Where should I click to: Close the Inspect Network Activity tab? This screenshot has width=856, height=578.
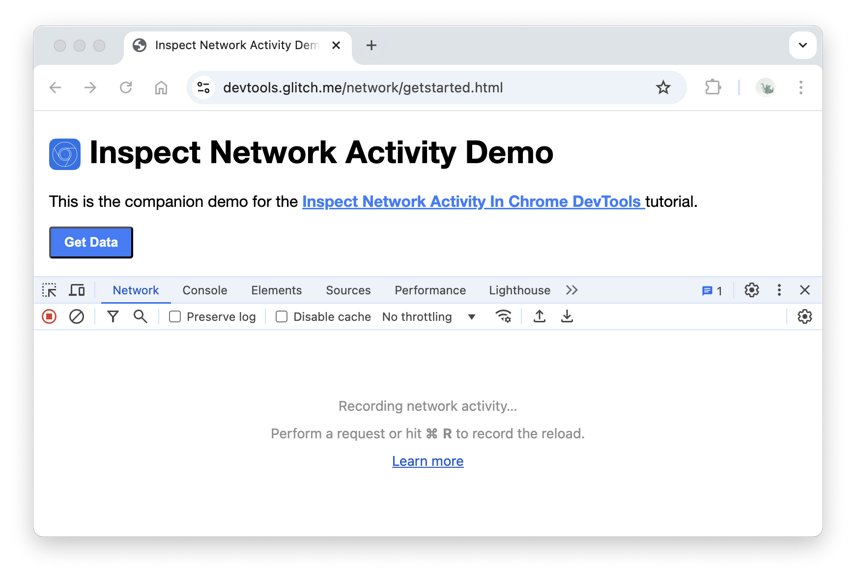pyautogui.click(x=336, y=45)
